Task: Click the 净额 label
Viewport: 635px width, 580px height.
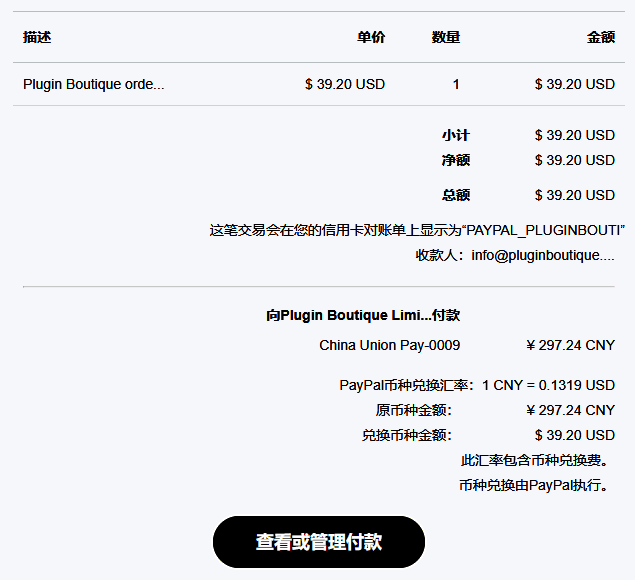Action: 456,160
